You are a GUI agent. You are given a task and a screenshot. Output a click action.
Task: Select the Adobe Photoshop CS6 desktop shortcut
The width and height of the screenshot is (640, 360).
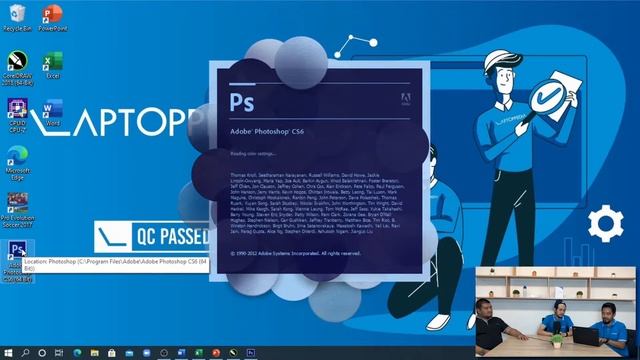point(17,261)
